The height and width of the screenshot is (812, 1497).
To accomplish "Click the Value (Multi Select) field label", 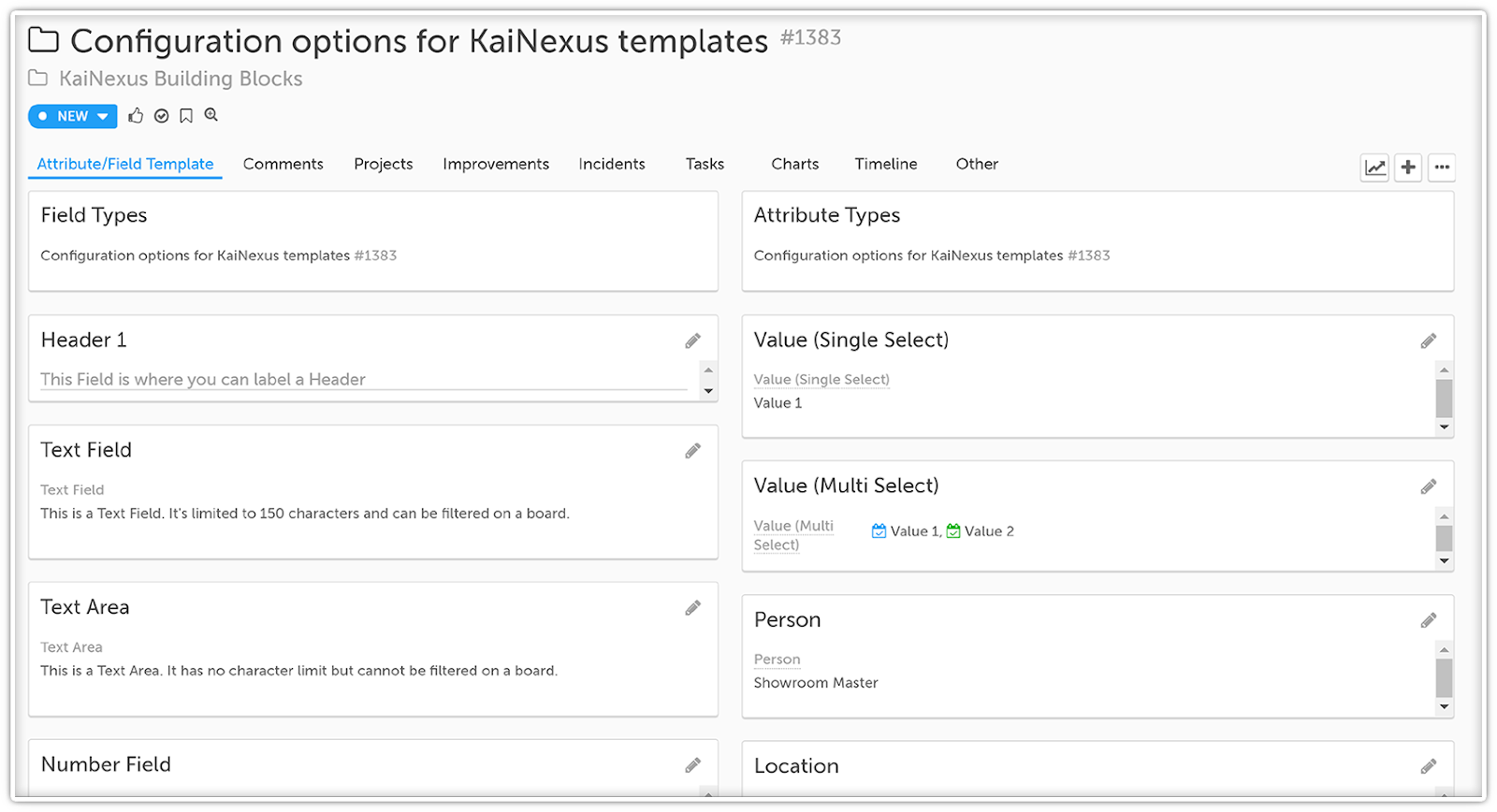I will coord(793,535).
